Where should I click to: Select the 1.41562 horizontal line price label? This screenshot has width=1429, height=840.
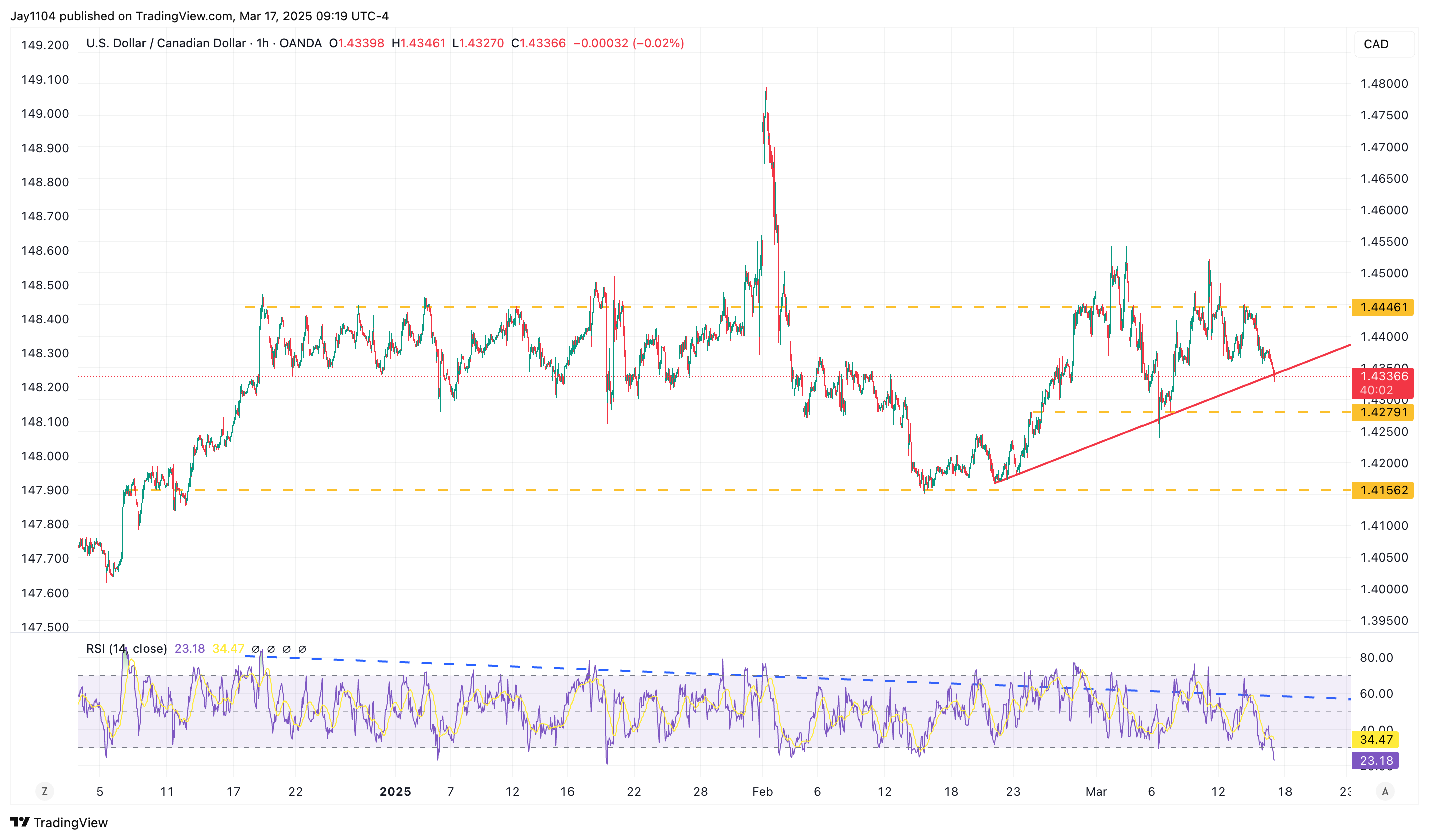1382,490
